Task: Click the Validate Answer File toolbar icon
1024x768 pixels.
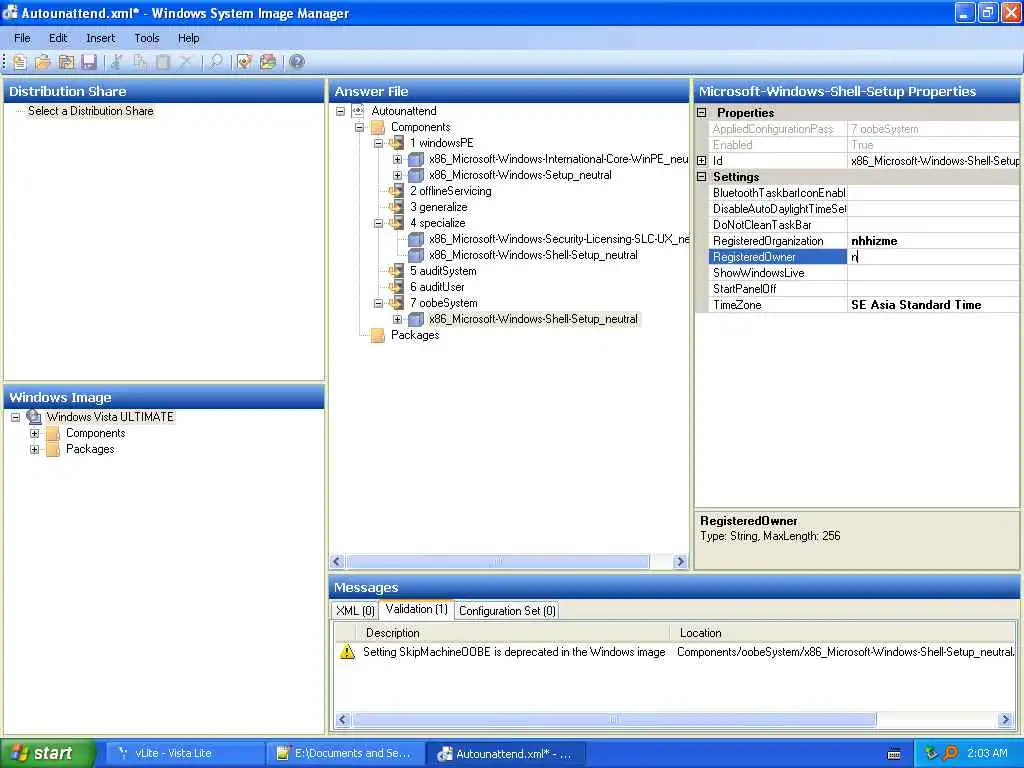Action: pos(244,62)
